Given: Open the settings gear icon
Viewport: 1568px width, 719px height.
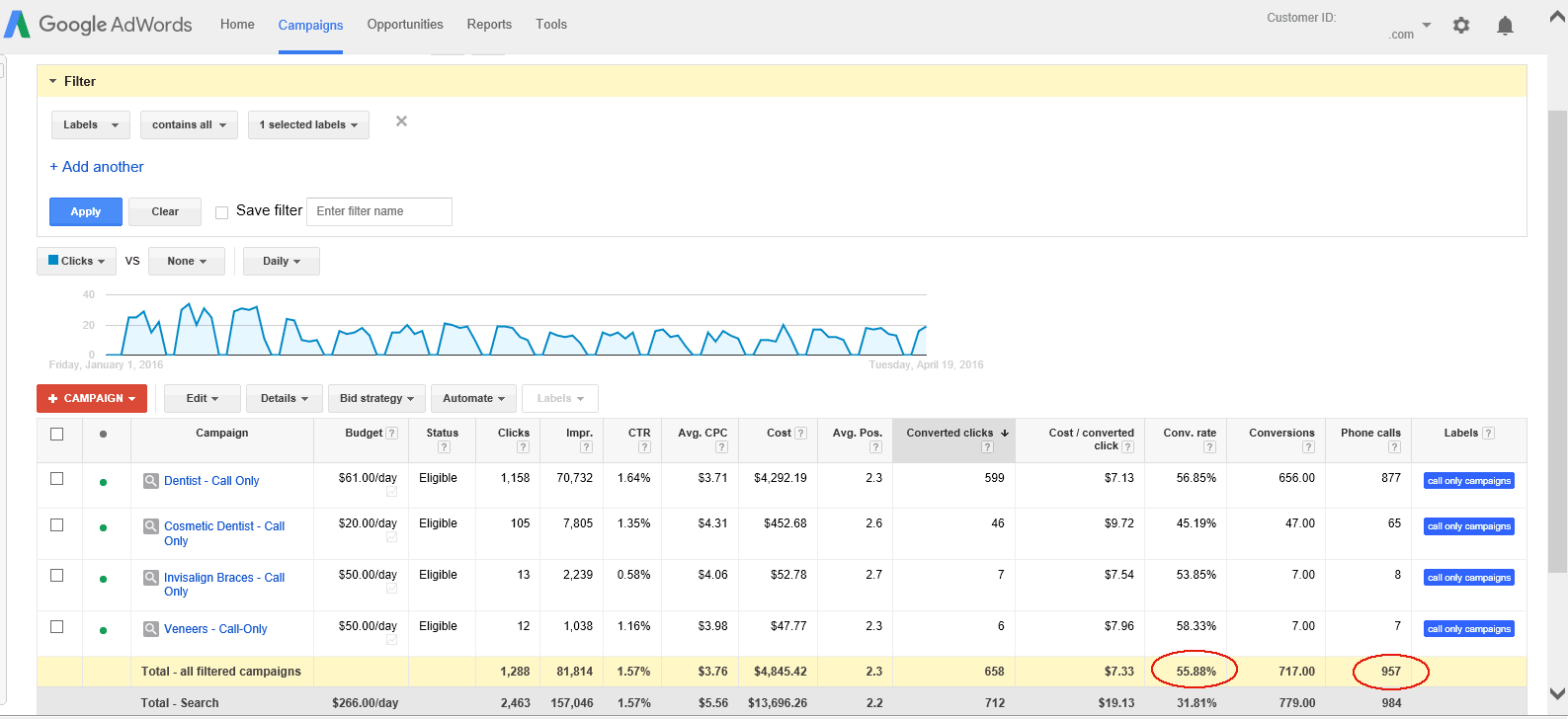Looking at the screenshot, I should coord(1461,26).
